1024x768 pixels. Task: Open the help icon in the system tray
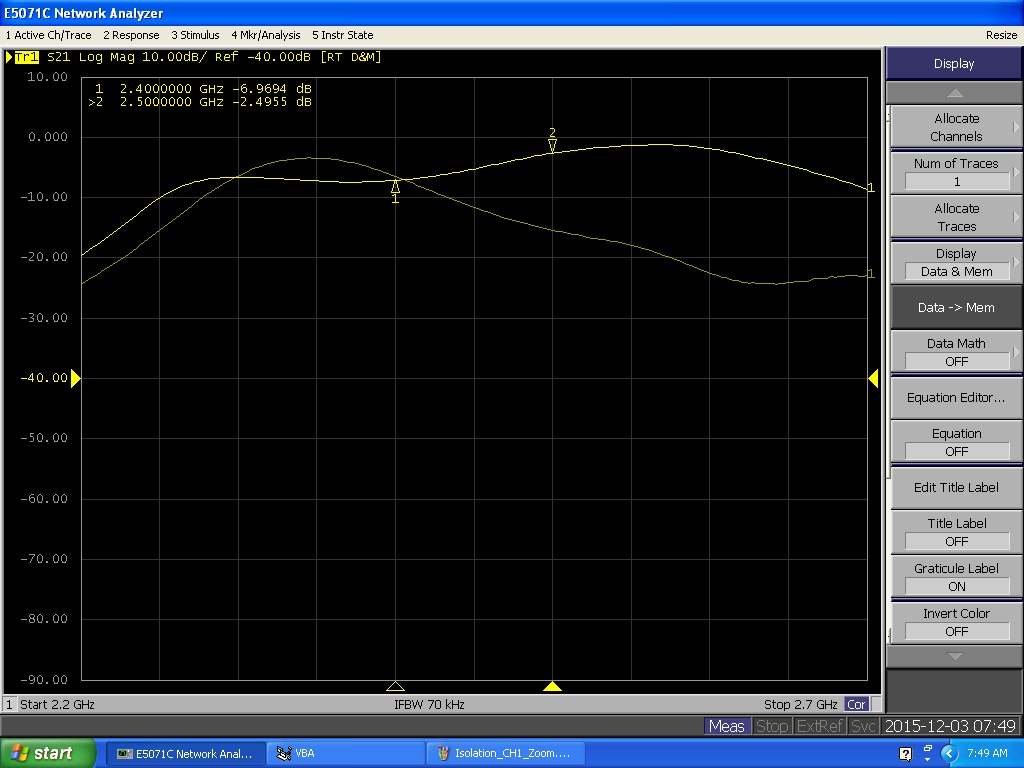point(905,754)
